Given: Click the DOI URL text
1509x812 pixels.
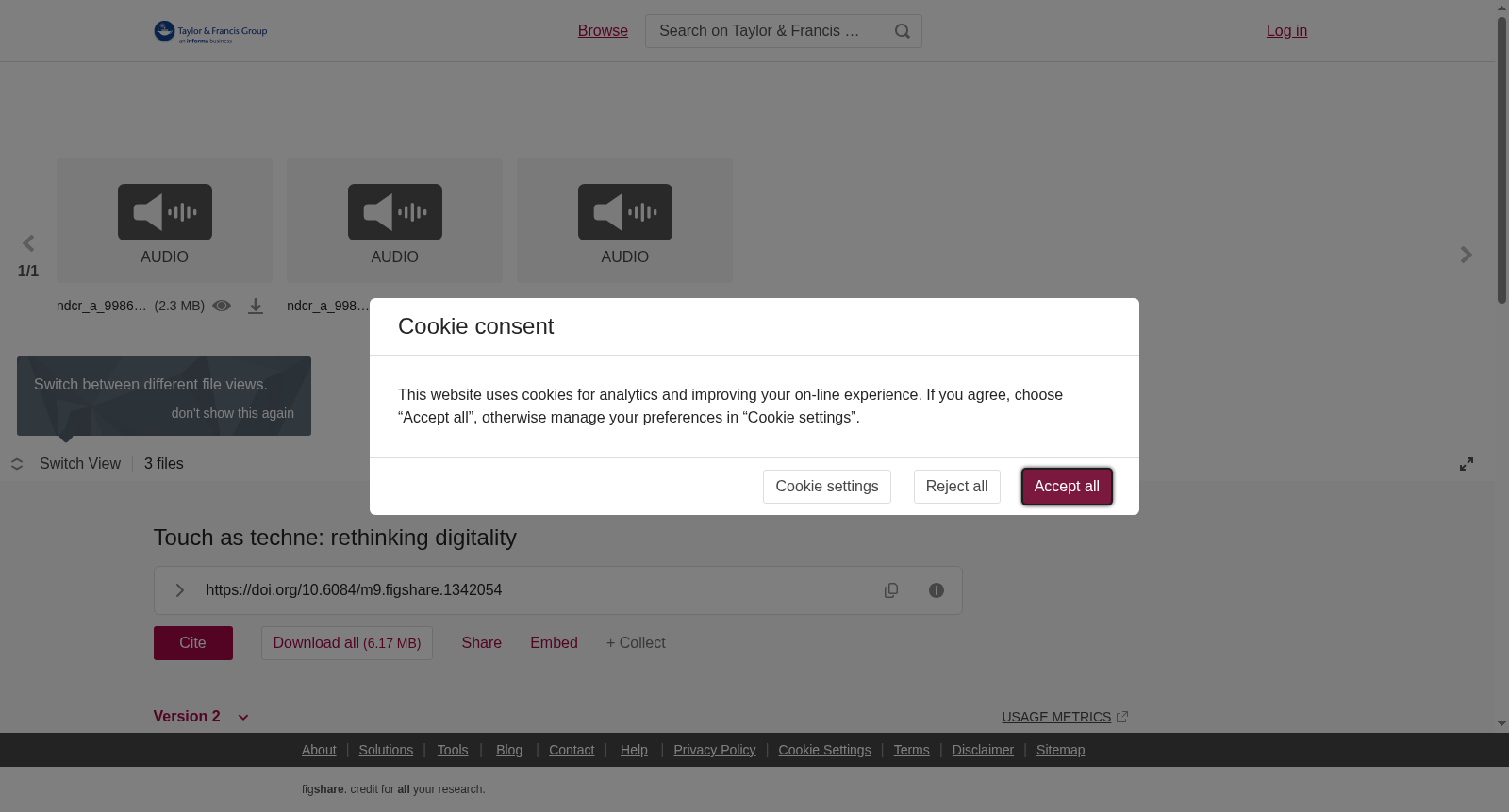Looking at the screenshot, I should click(354, 590).
